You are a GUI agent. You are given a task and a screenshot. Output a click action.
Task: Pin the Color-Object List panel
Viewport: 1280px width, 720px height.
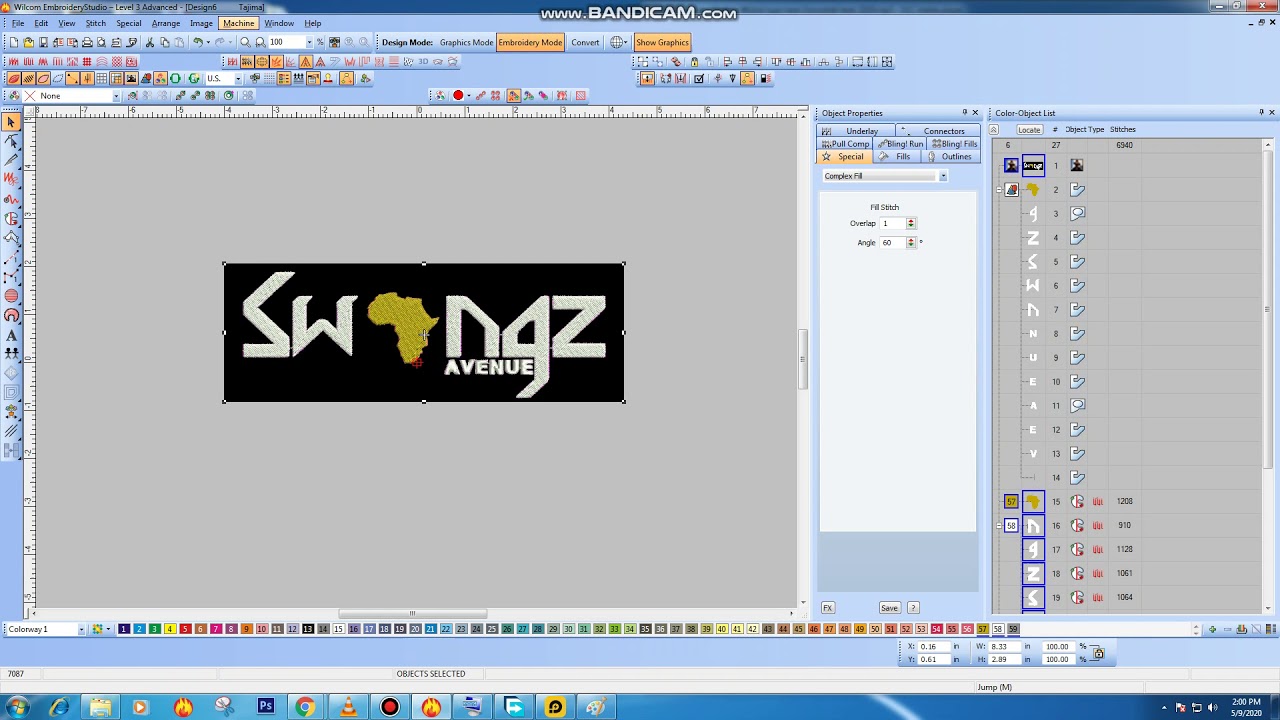click(x=1261, y=112)
